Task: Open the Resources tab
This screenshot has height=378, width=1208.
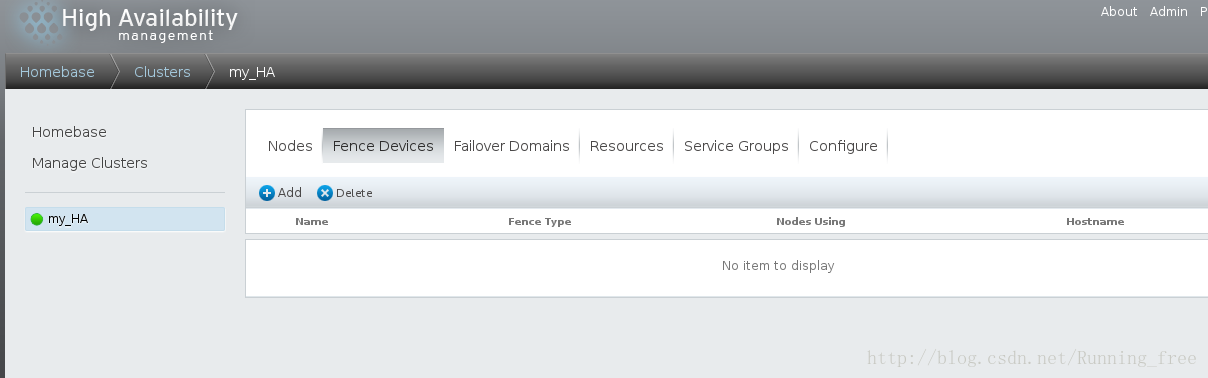Action: click(627, 146)
